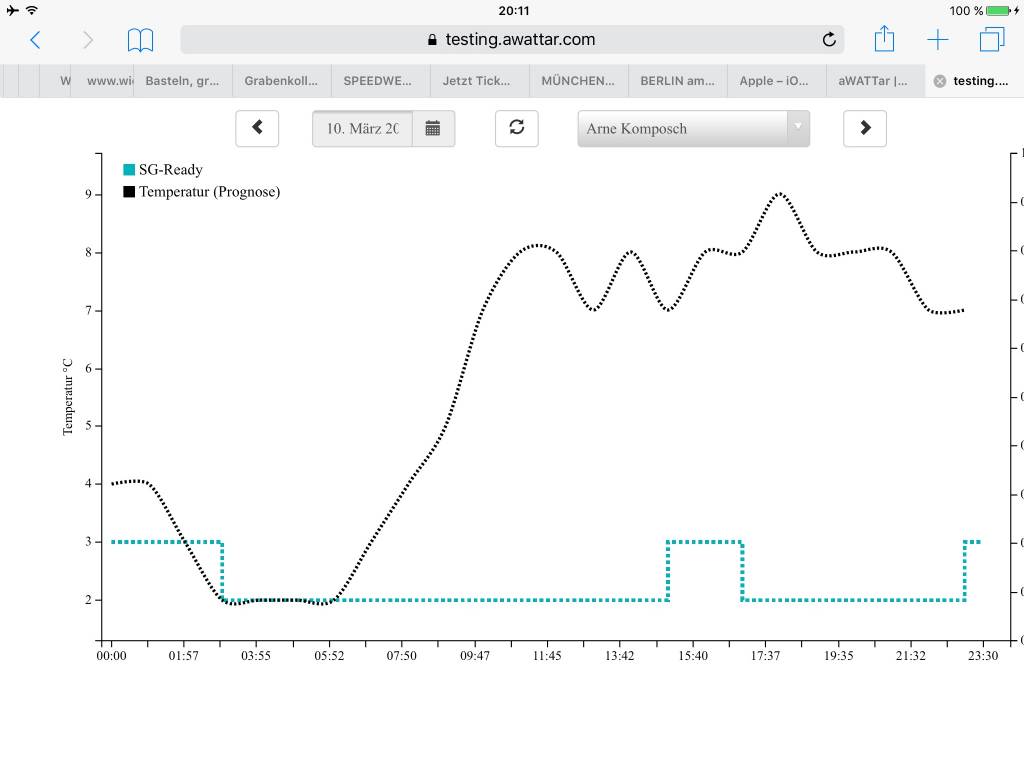Open Safari bookmarks book icon
1024x768 pixels.
(x=140, y=40)
